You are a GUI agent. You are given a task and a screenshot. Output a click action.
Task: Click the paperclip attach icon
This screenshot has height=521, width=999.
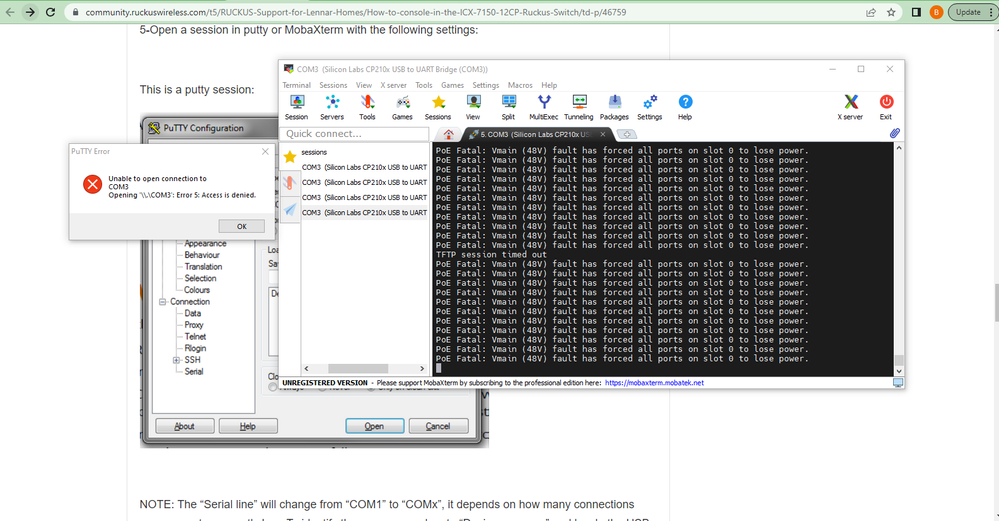pyautogui.click(x=895, y=133)
